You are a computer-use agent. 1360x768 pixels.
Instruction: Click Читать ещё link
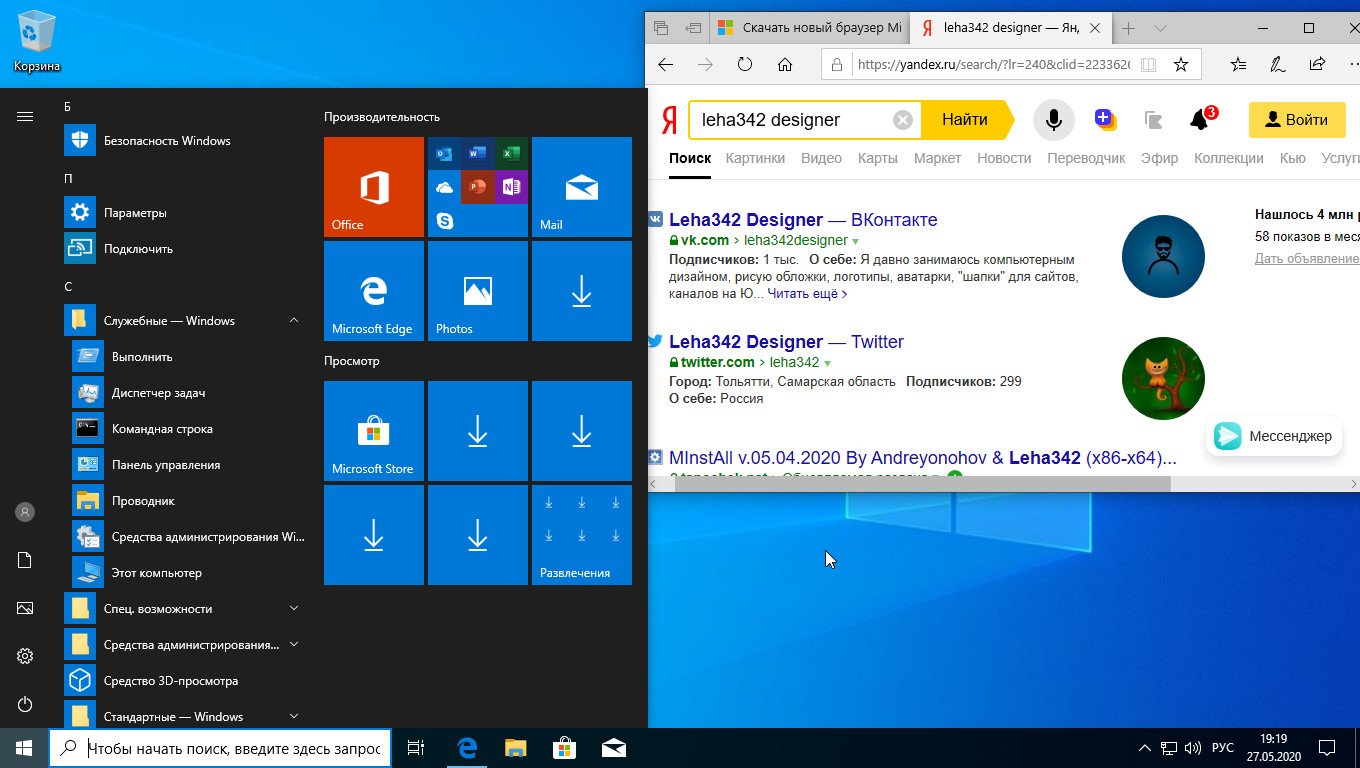pos(807,294)
